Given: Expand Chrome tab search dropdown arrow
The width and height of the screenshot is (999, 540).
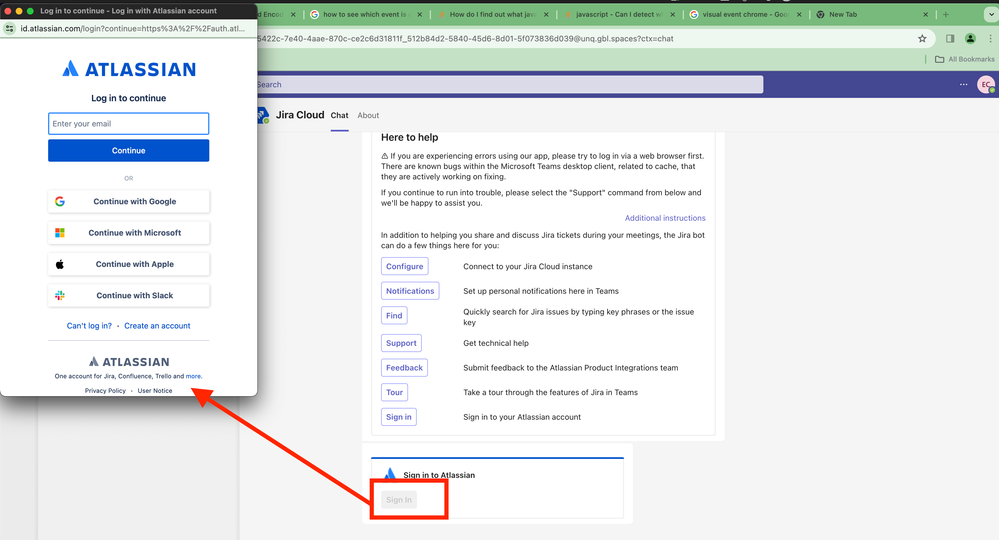Looking at the screenshot, I should pyautogui.click(x=989, y=14).
